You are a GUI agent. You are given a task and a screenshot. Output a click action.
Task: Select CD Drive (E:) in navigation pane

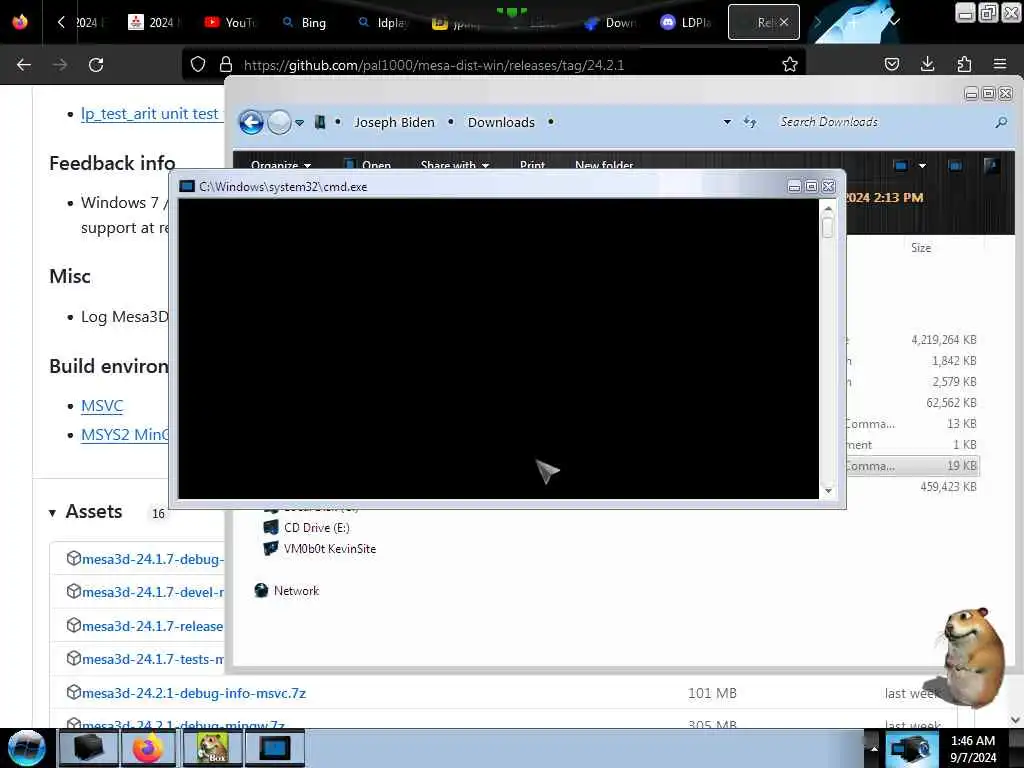pyautogui.click(x=306, y=527)
